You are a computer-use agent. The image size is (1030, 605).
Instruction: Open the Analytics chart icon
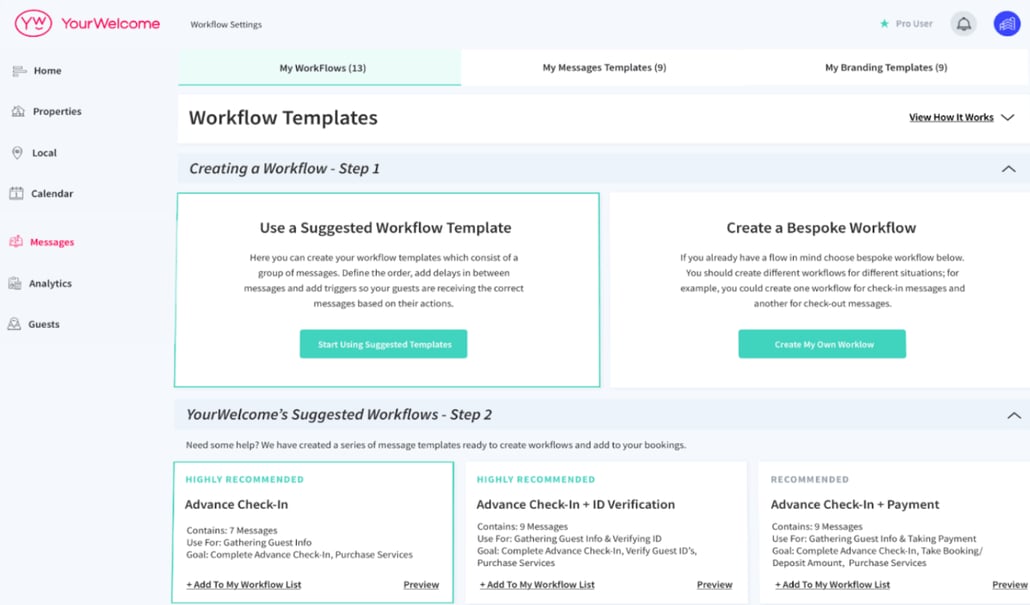point(15,284)
